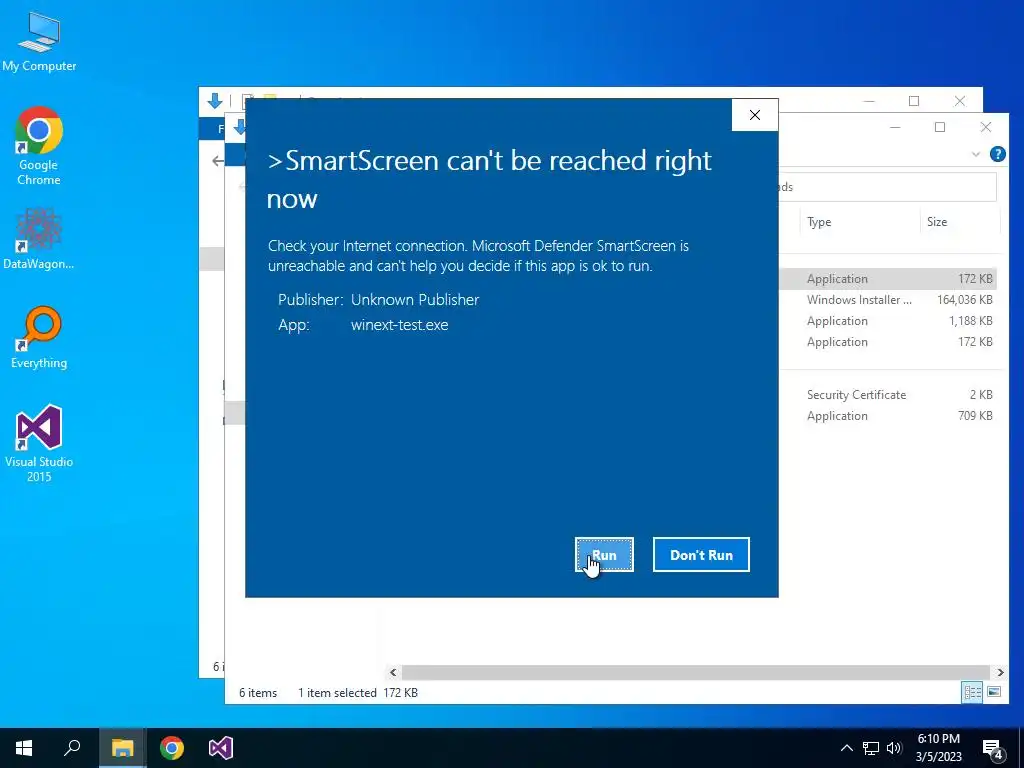Image resolution: width=1024 pixels, height=768 pixels.
Task: Maximize the rear Explorer window
Action: pyautogui.click(x=914, y=101)
